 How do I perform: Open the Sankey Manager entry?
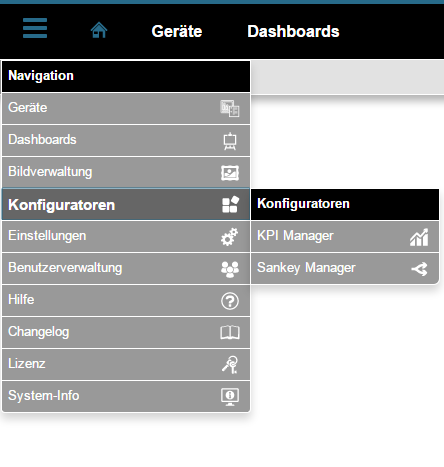tap(345, 268)
